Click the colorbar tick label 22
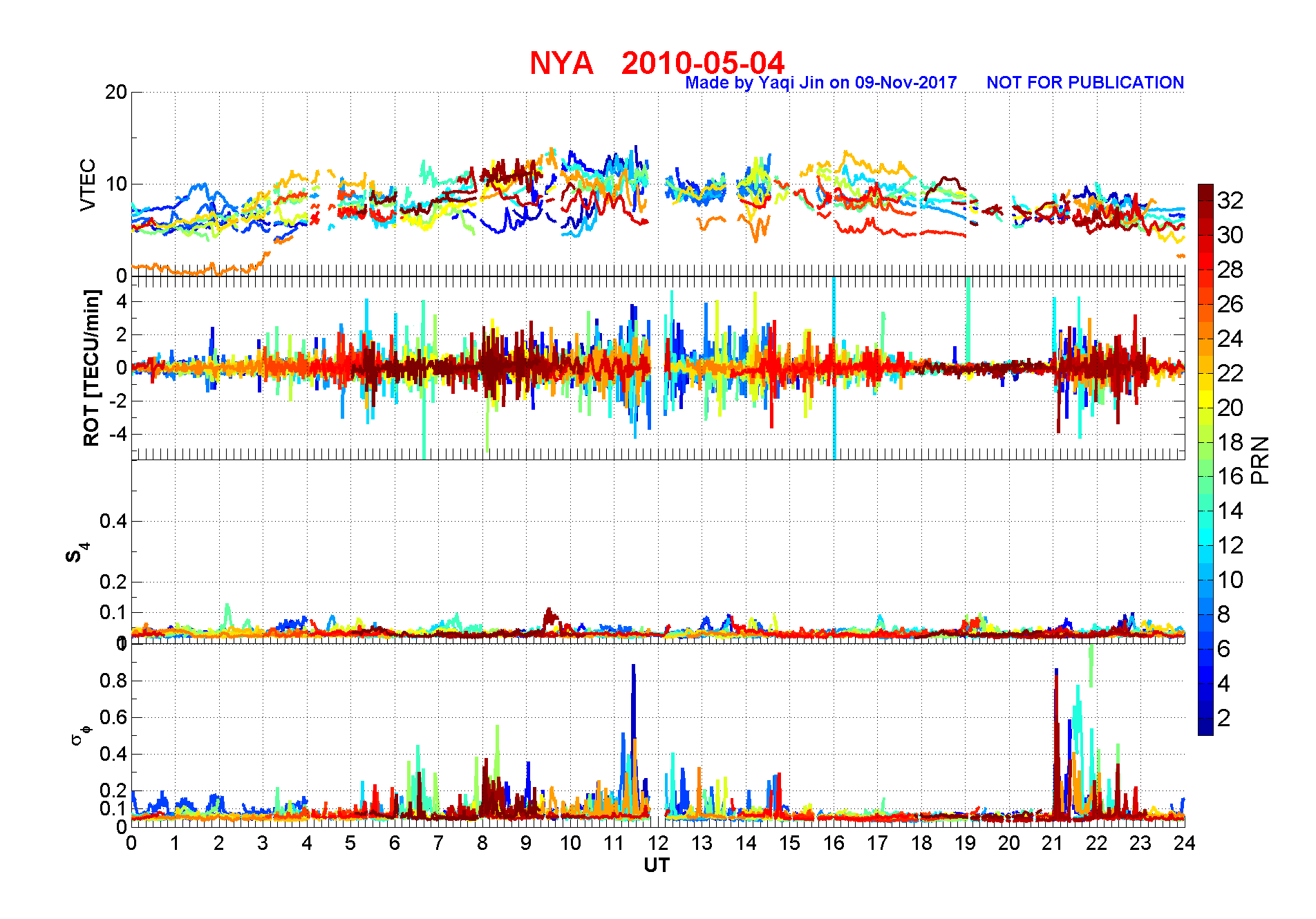 [x=1230, y=373]
